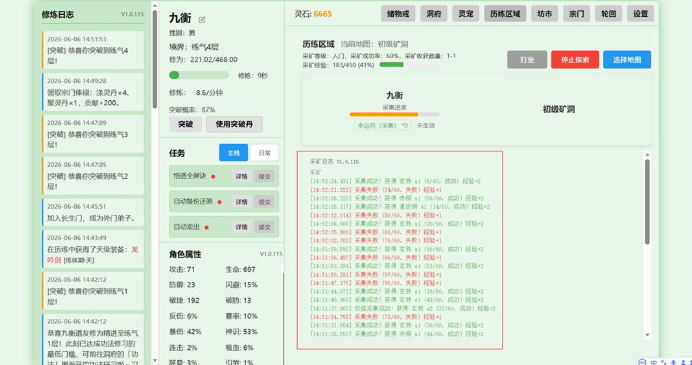Click the orange 采集进度 progress bar

coord(395,114)
